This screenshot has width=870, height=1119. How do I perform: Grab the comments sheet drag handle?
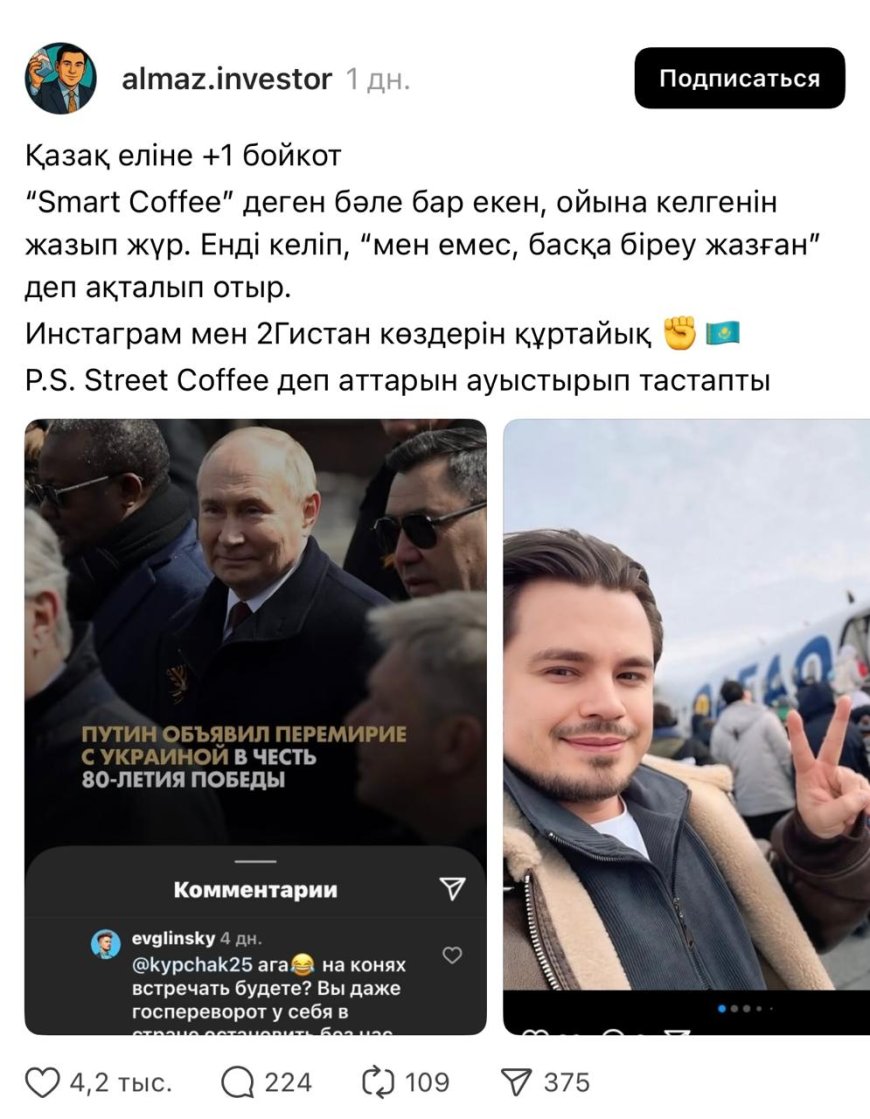[256, 861]
